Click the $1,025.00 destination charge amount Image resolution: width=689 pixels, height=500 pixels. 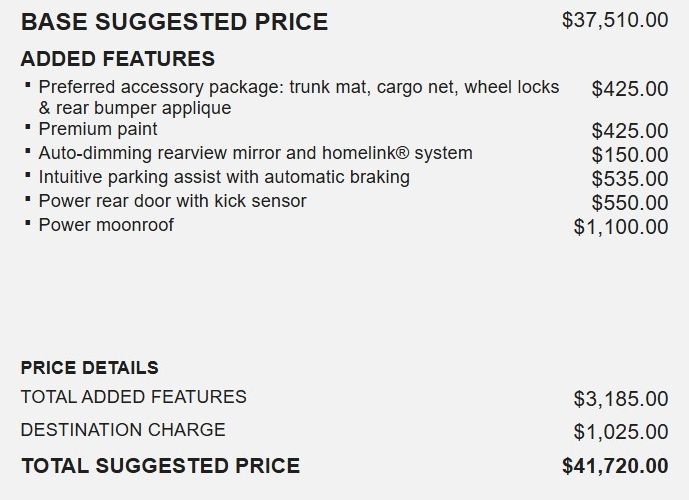[621, 432]
